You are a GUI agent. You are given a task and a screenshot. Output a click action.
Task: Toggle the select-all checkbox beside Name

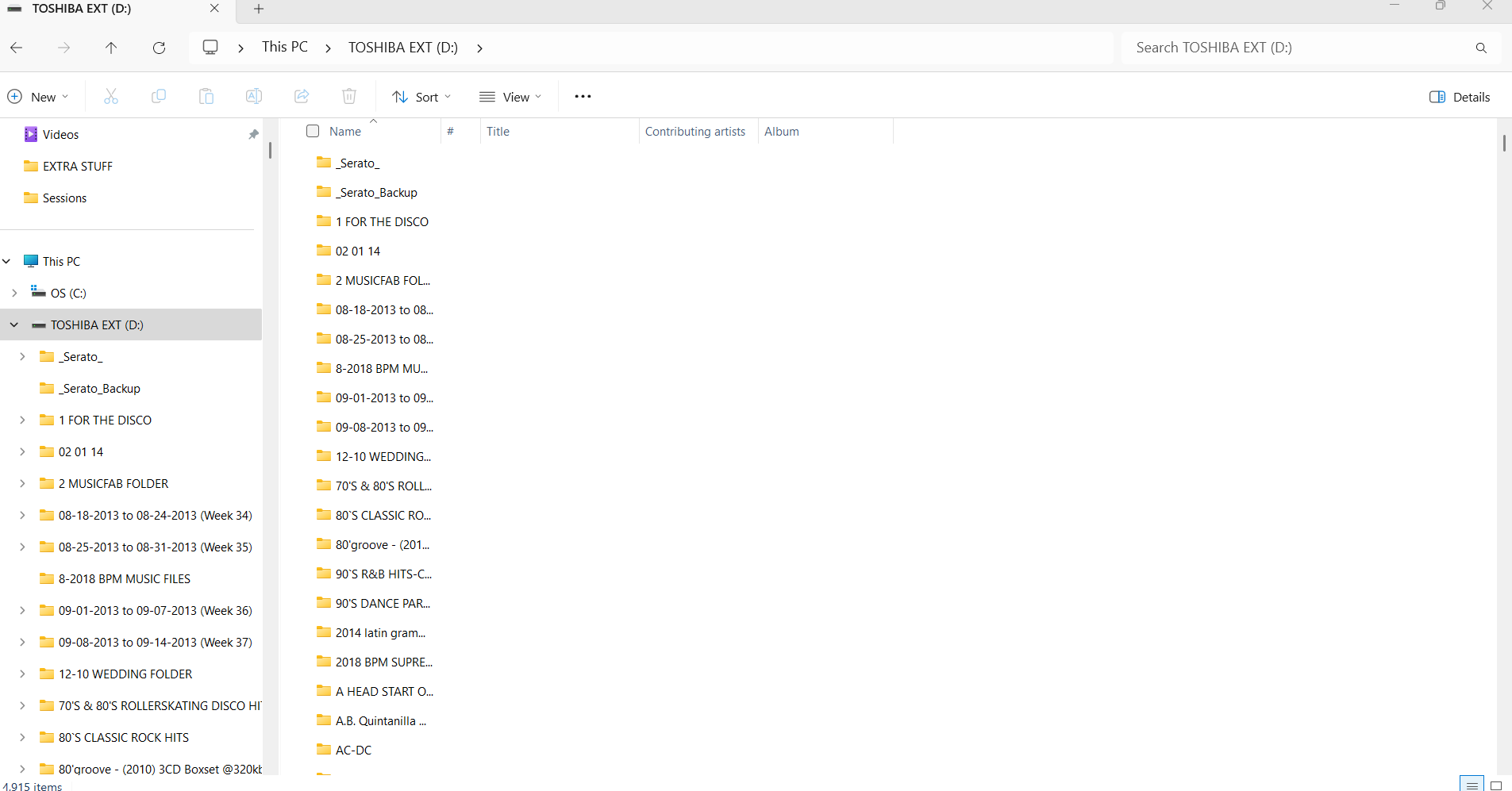(x=313, y=132)
